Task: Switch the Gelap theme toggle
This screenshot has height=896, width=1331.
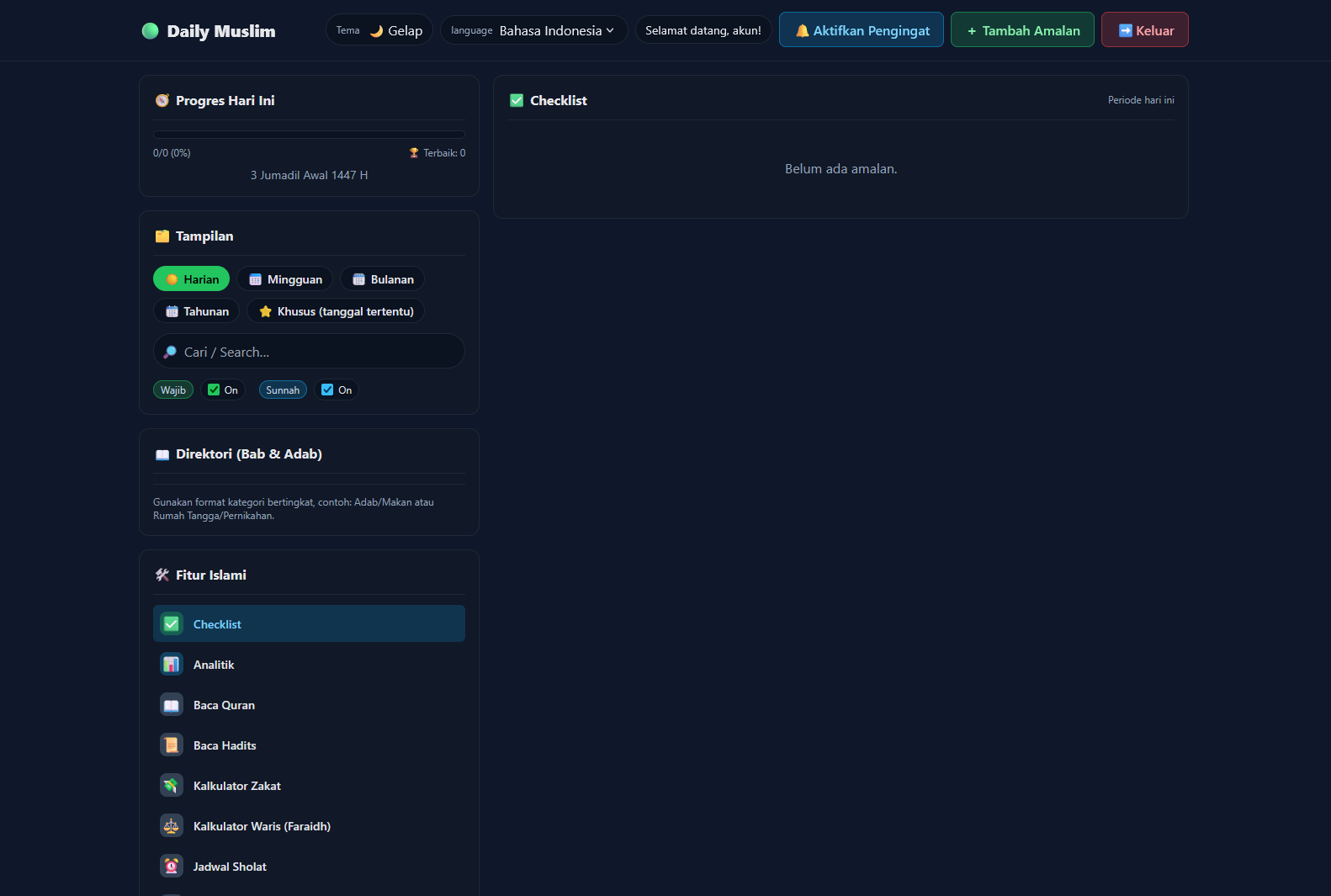Action: (379, 30)
